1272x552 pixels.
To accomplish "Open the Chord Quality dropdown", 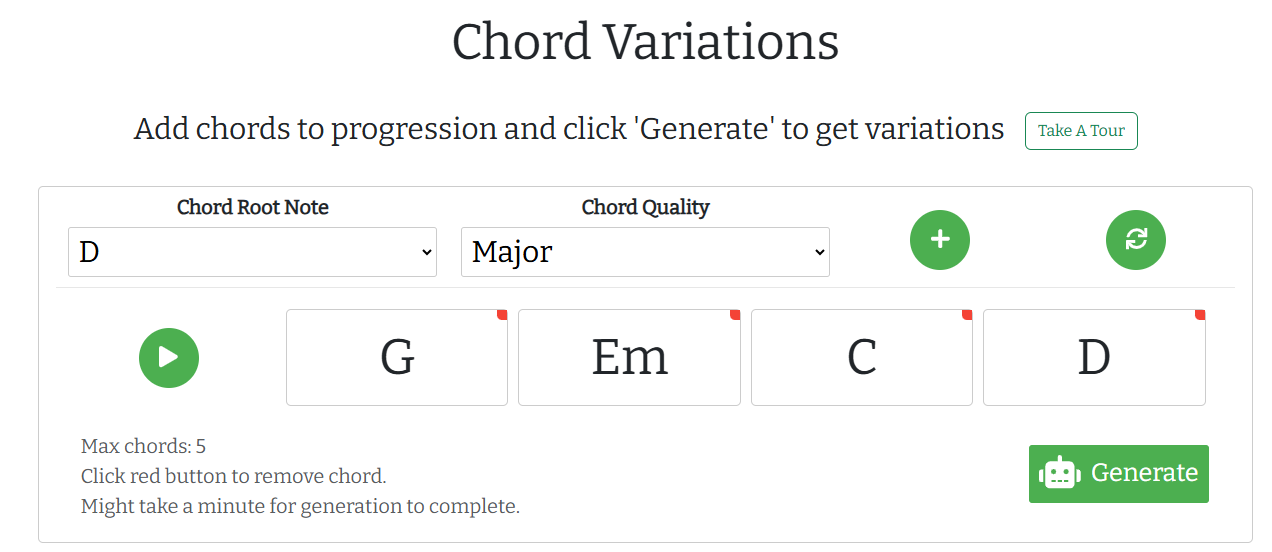I will (645, 252).
